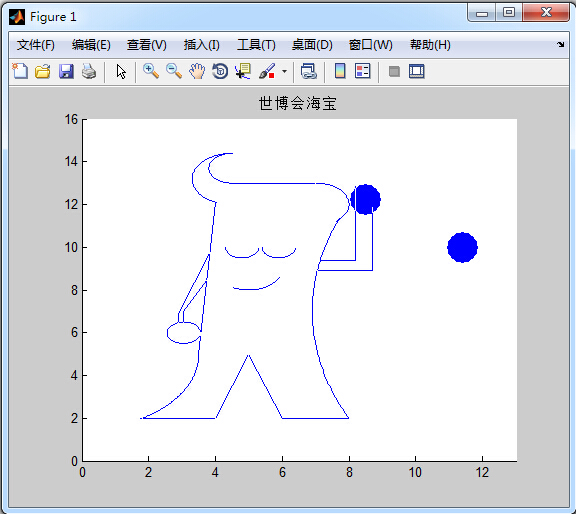This screenshot has height=514, width=576.
Task: Save figure with the floppy disk icon
Action: pos(66,71)
